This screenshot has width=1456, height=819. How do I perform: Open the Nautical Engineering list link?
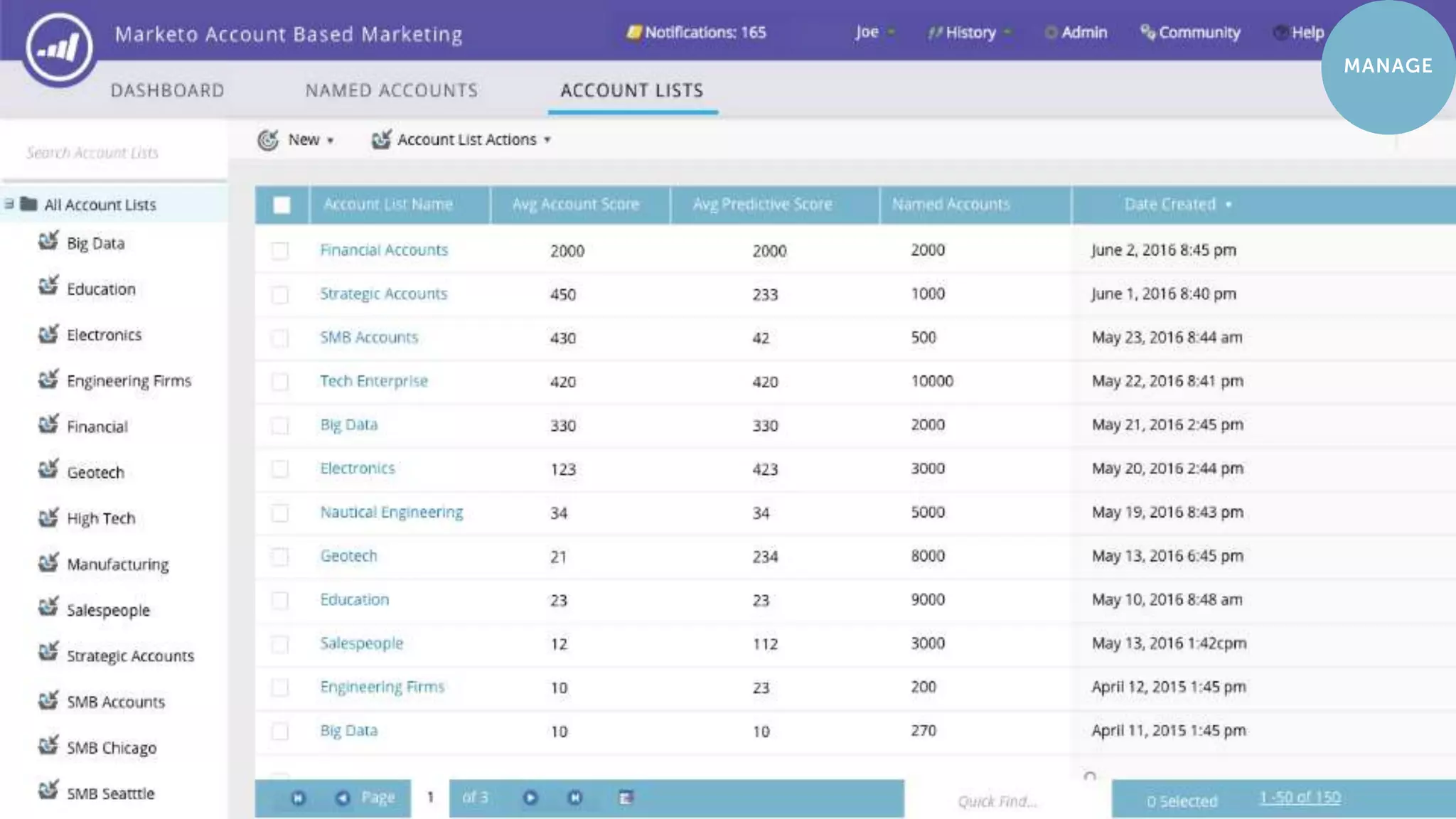391,513
